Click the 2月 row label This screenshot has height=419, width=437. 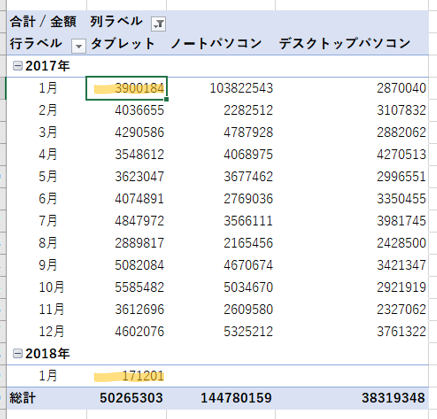click(x=48, y=110)
